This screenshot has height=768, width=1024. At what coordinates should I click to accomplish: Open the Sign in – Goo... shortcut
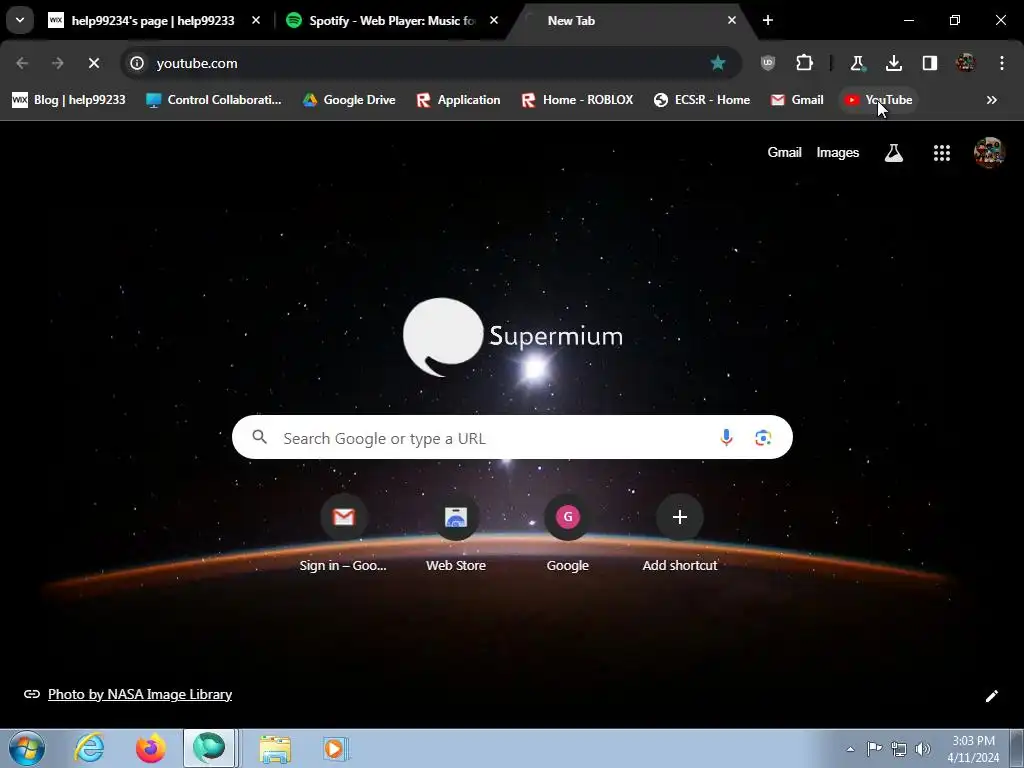point(344,534)
